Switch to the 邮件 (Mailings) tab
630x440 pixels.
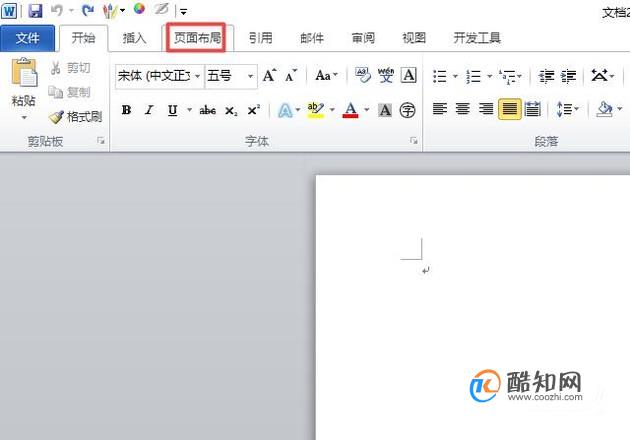coord(312,38)
